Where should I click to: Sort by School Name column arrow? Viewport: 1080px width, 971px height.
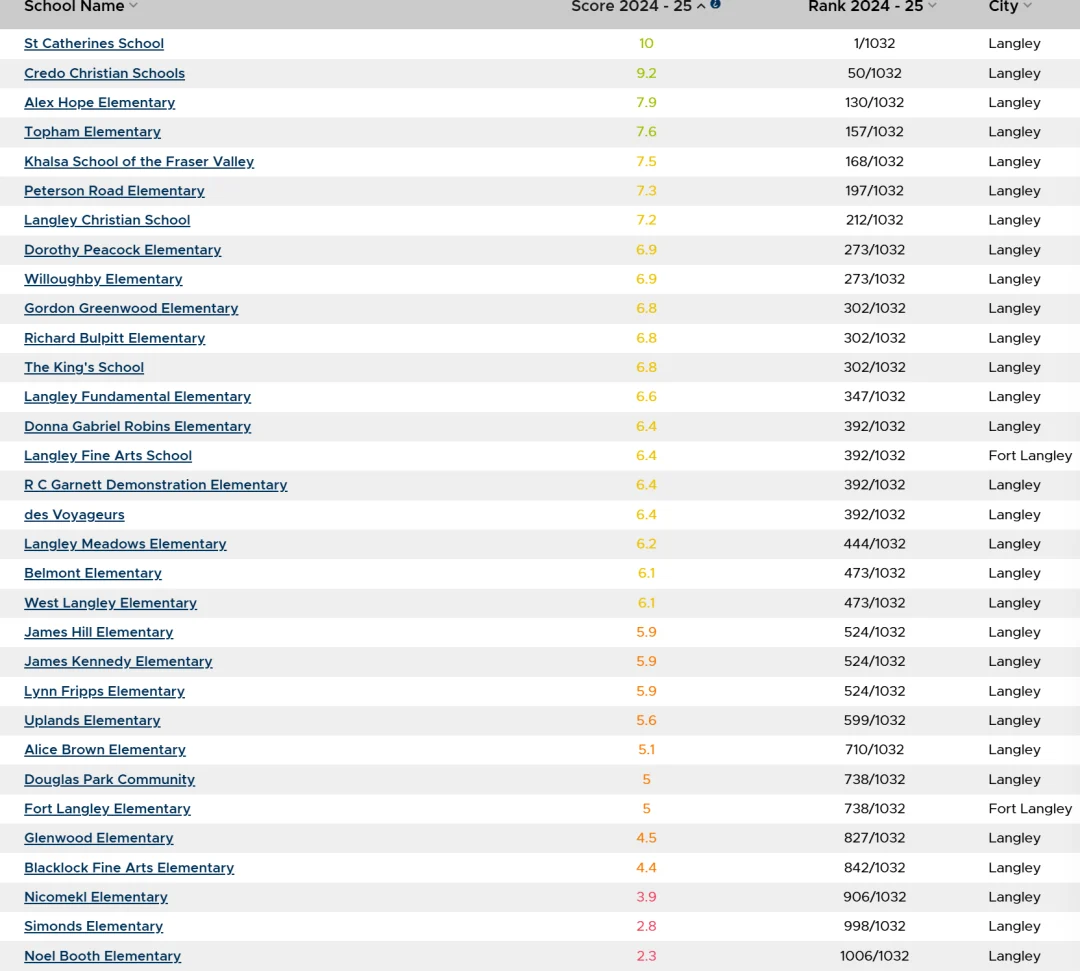(x=134, y=6)
